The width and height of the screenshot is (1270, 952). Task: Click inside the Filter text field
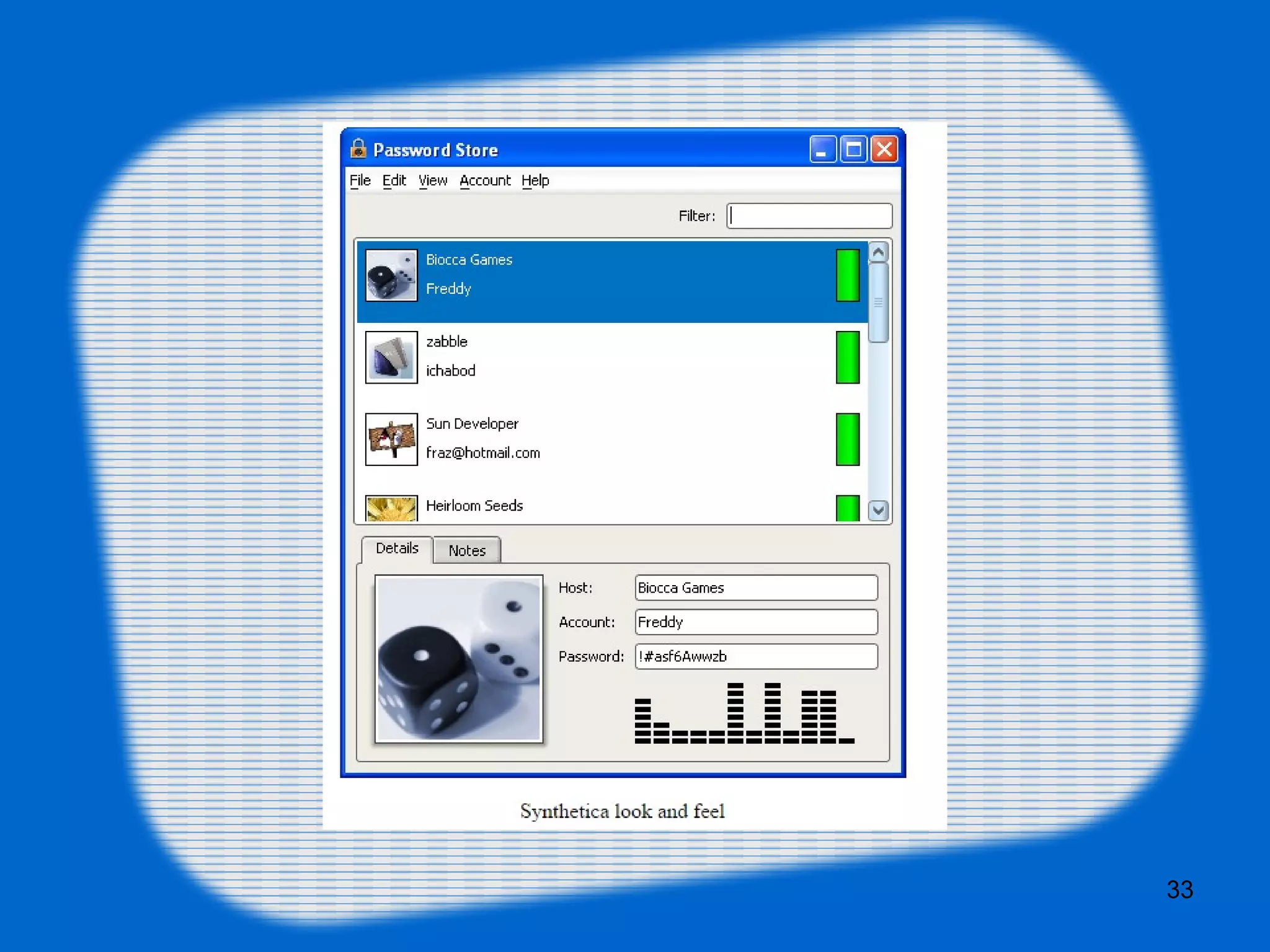pyautogui.click(x=809, y=216)
